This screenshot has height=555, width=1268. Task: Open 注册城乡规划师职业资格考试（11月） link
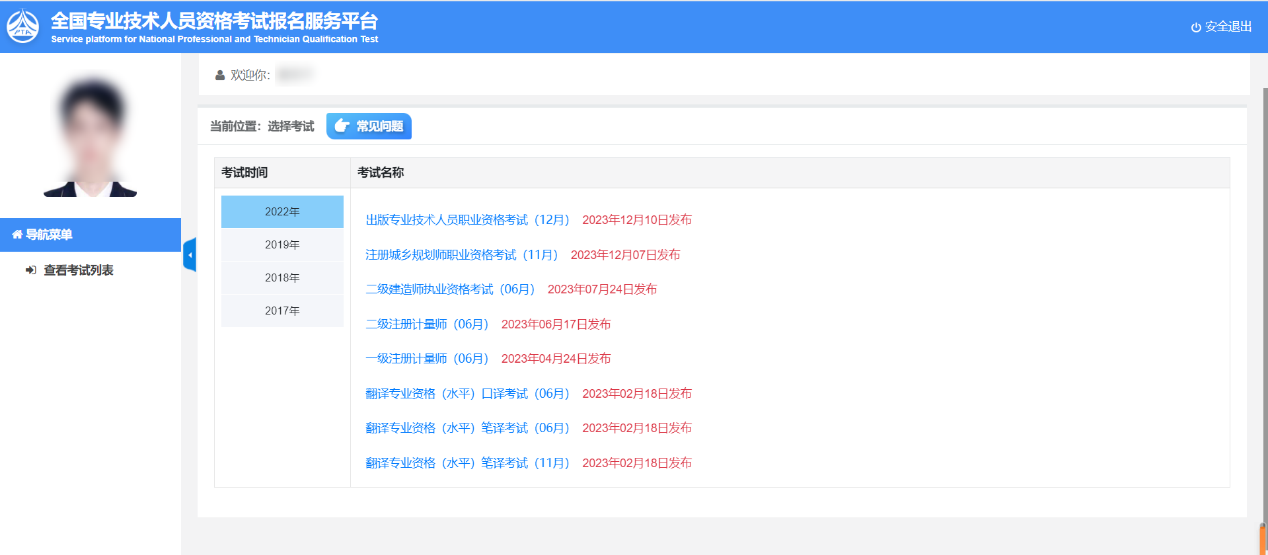[x=461, y=255]
